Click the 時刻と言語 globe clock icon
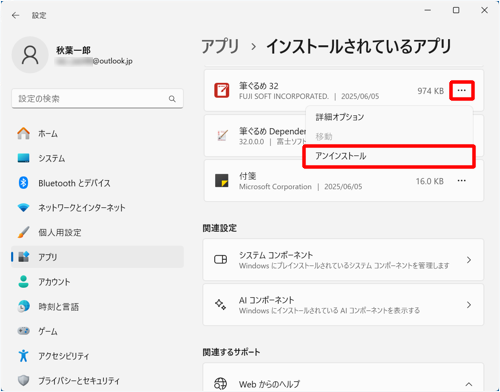The width and height of the screenshot is (500, 392). 23,306
